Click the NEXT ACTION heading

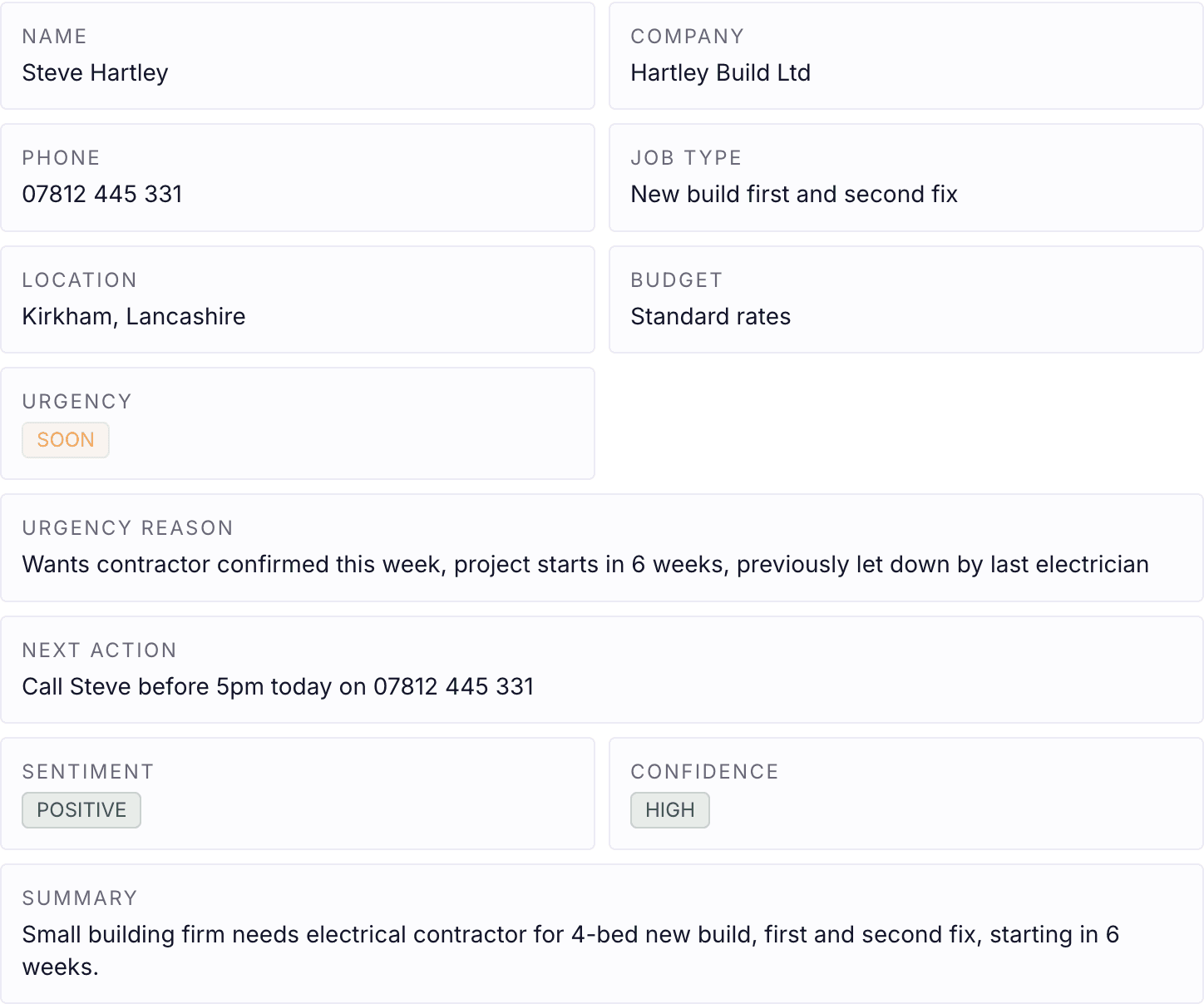[100, 650]
